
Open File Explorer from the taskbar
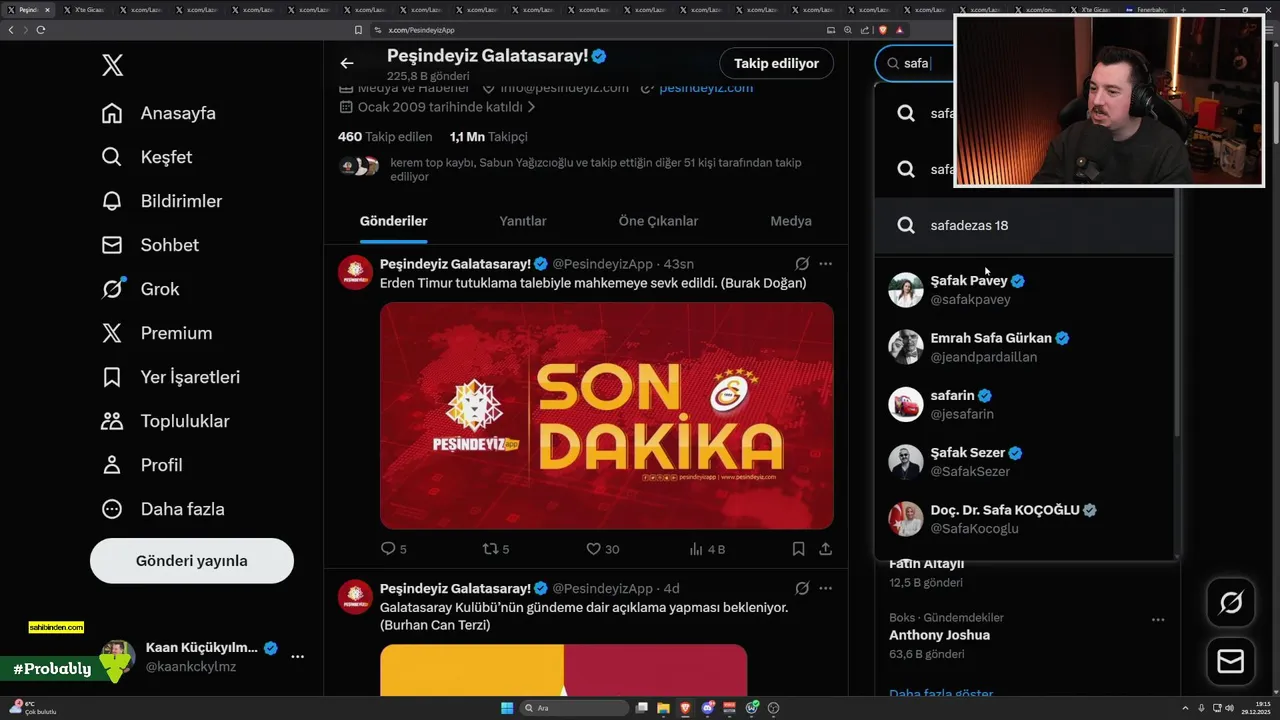point(664,708)
